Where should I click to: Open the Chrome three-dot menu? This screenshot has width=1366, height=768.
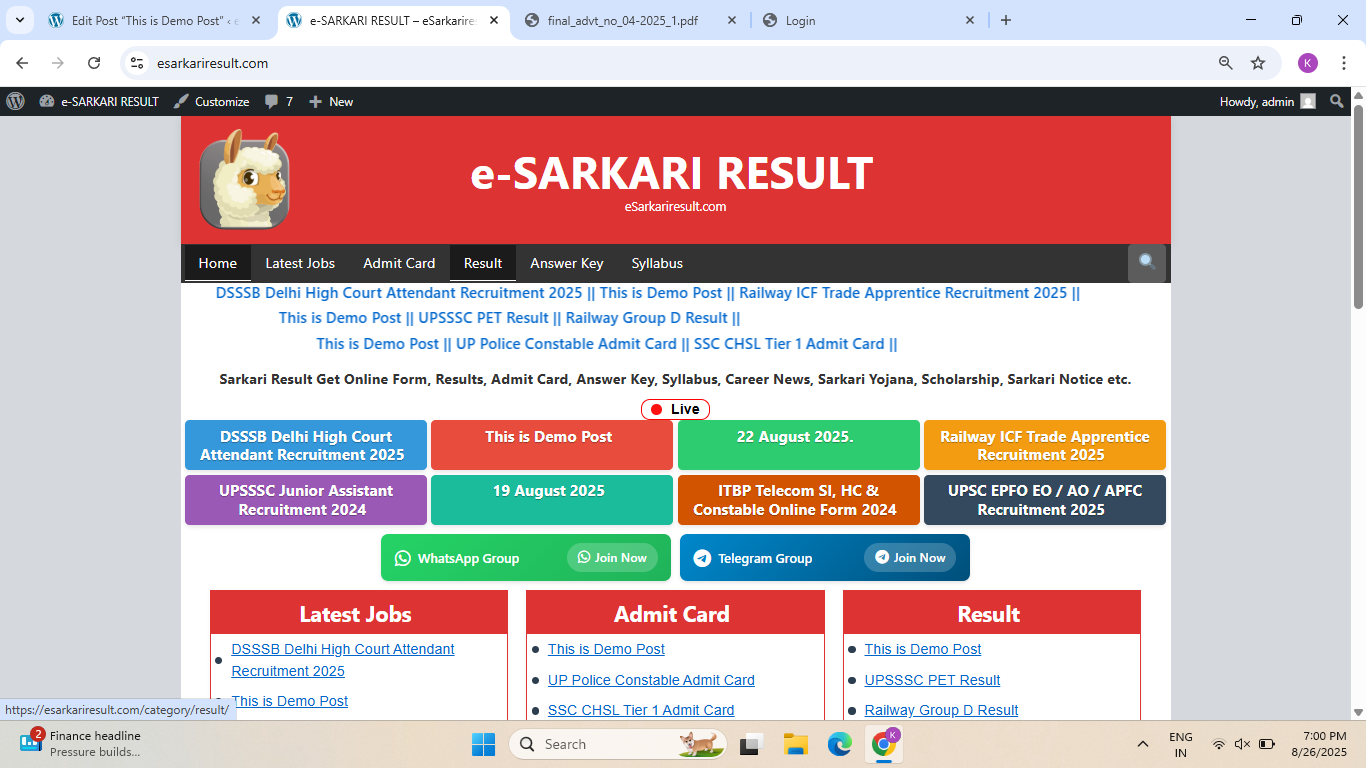(x=1343, y=63)
